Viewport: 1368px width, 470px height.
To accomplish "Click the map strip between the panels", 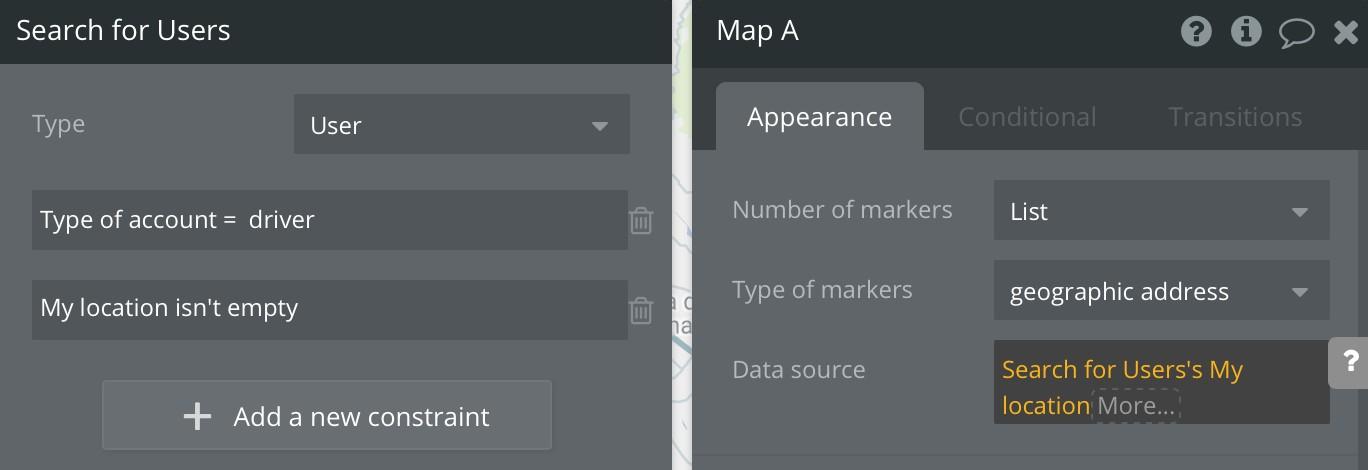I will (x=682, y=235).
